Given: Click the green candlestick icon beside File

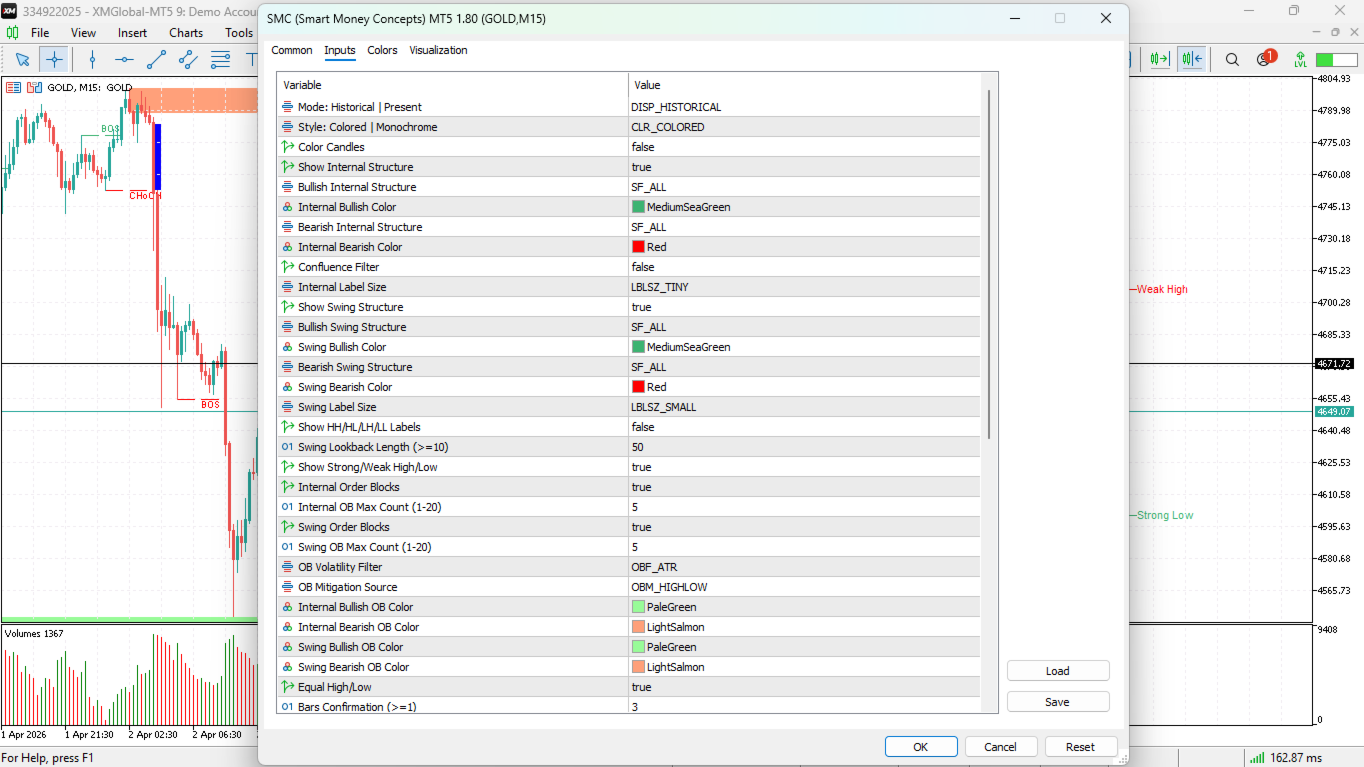Looking at the screenshot, I should pyautogui.click(x=13, y=33).
